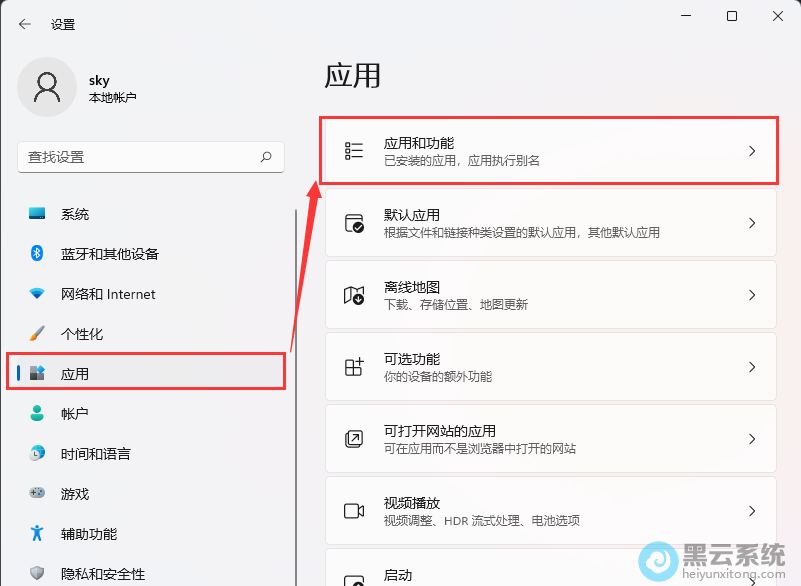Expand the 应用和功能 row chevron

click(x=752, y=150)
